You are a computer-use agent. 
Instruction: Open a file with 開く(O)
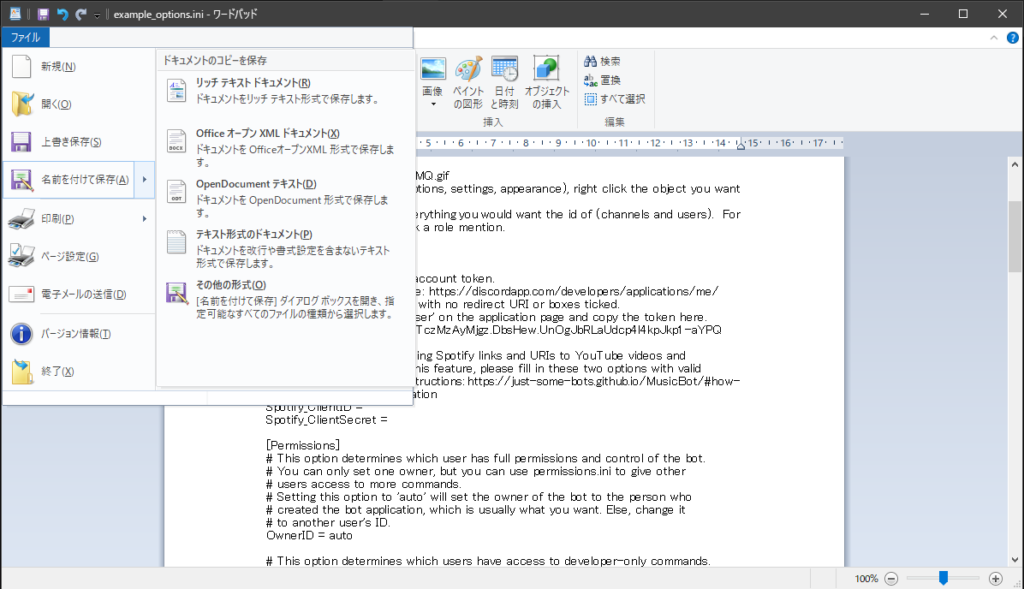click(79, 104)
